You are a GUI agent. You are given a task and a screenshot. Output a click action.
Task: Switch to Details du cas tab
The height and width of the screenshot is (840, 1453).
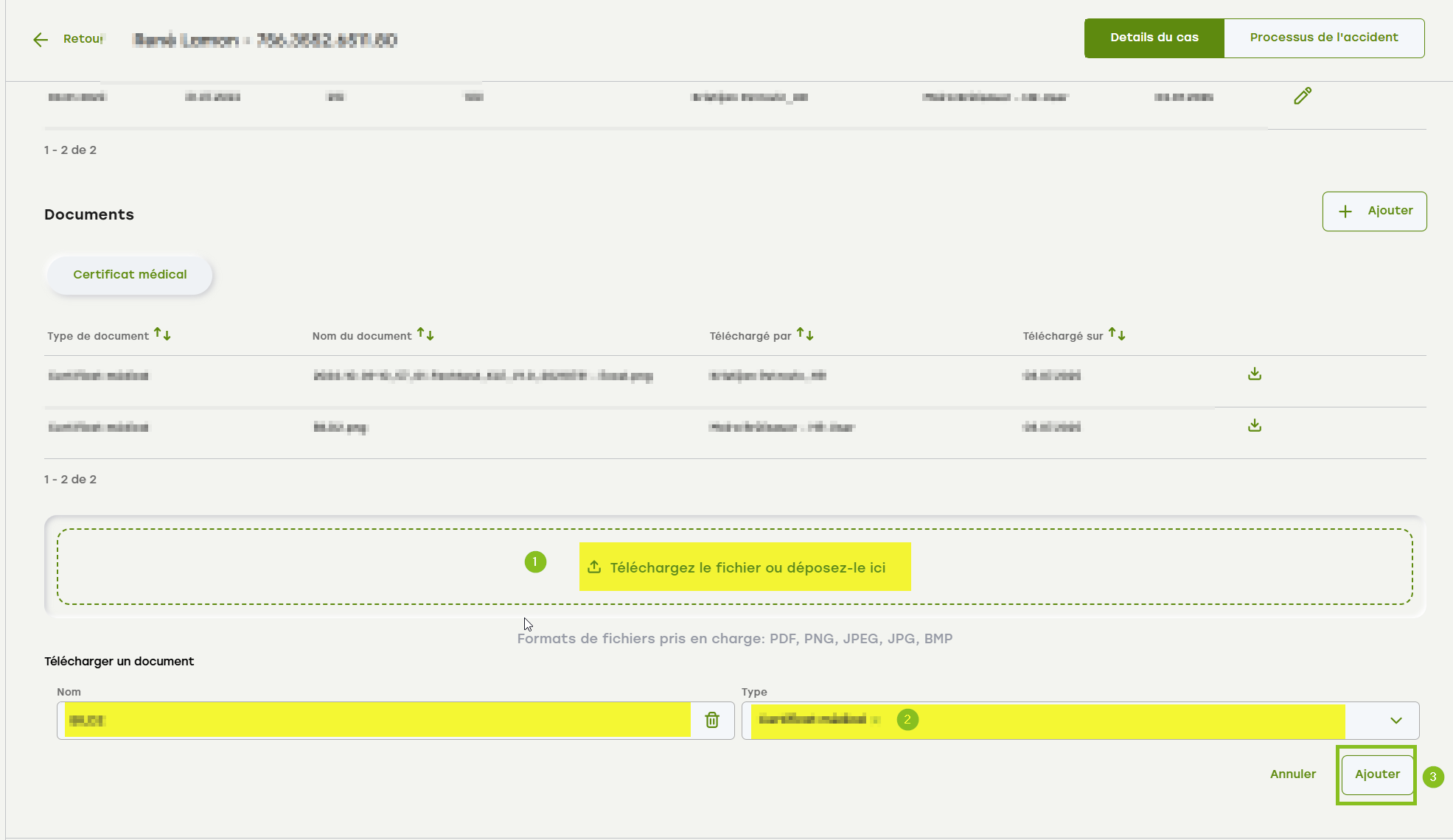pyautogui.click(x=1154, y=38)
